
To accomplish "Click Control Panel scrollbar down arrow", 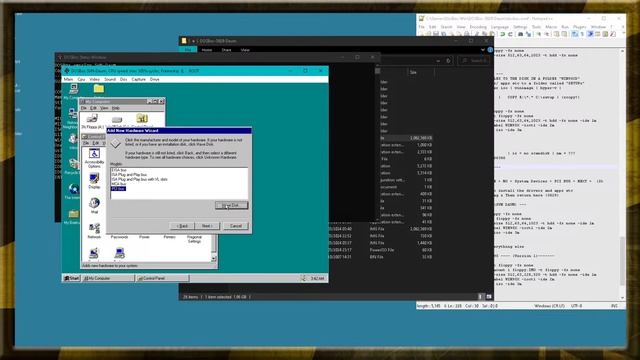I will click(x=213, y=259).
